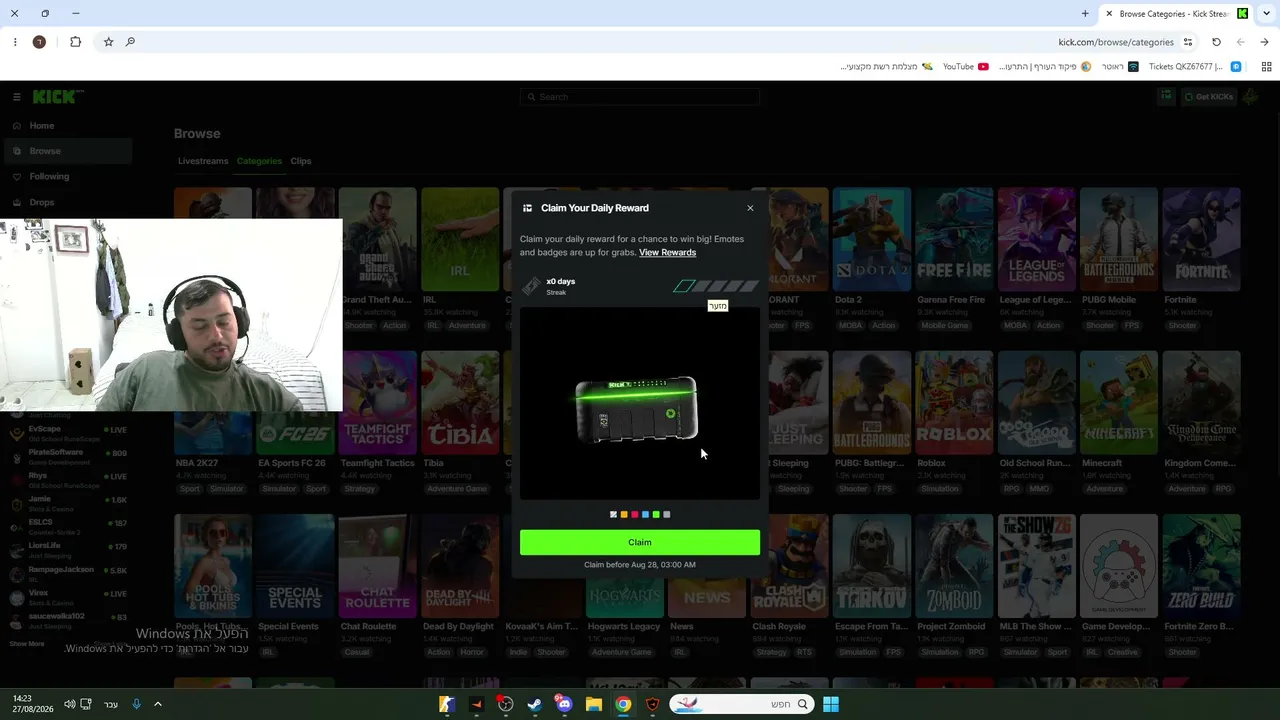Open the volume control in system tray
This screenshot has height=720, width=1280.
(69, 704)
